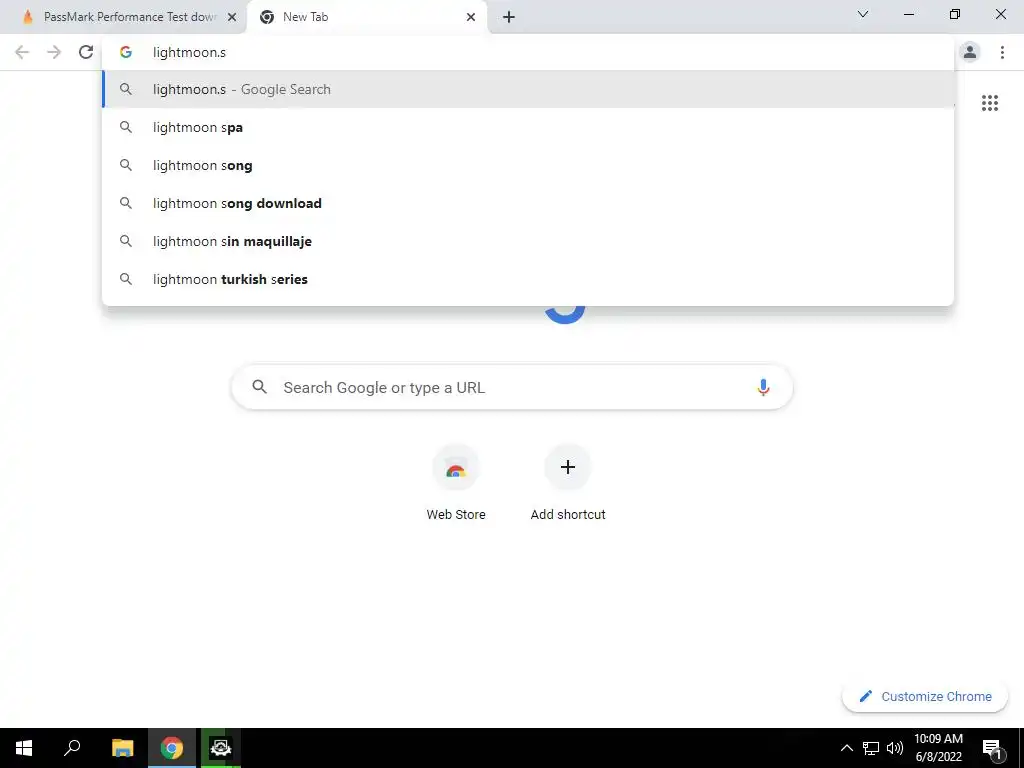
Task: Expand the tab search chevron
Action: point(863,14)
